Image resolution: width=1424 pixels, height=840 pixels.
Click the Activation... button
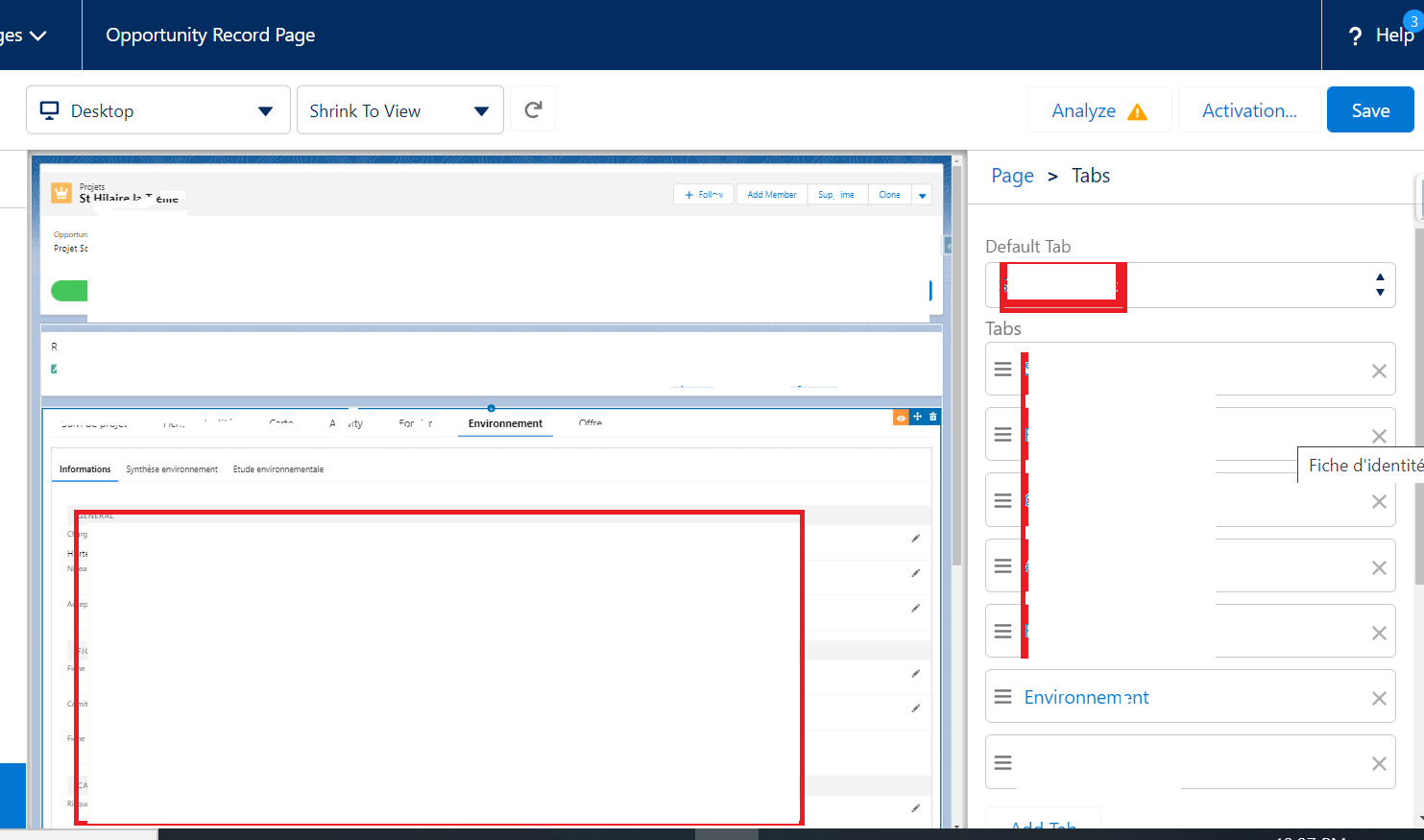[1249, 109]
